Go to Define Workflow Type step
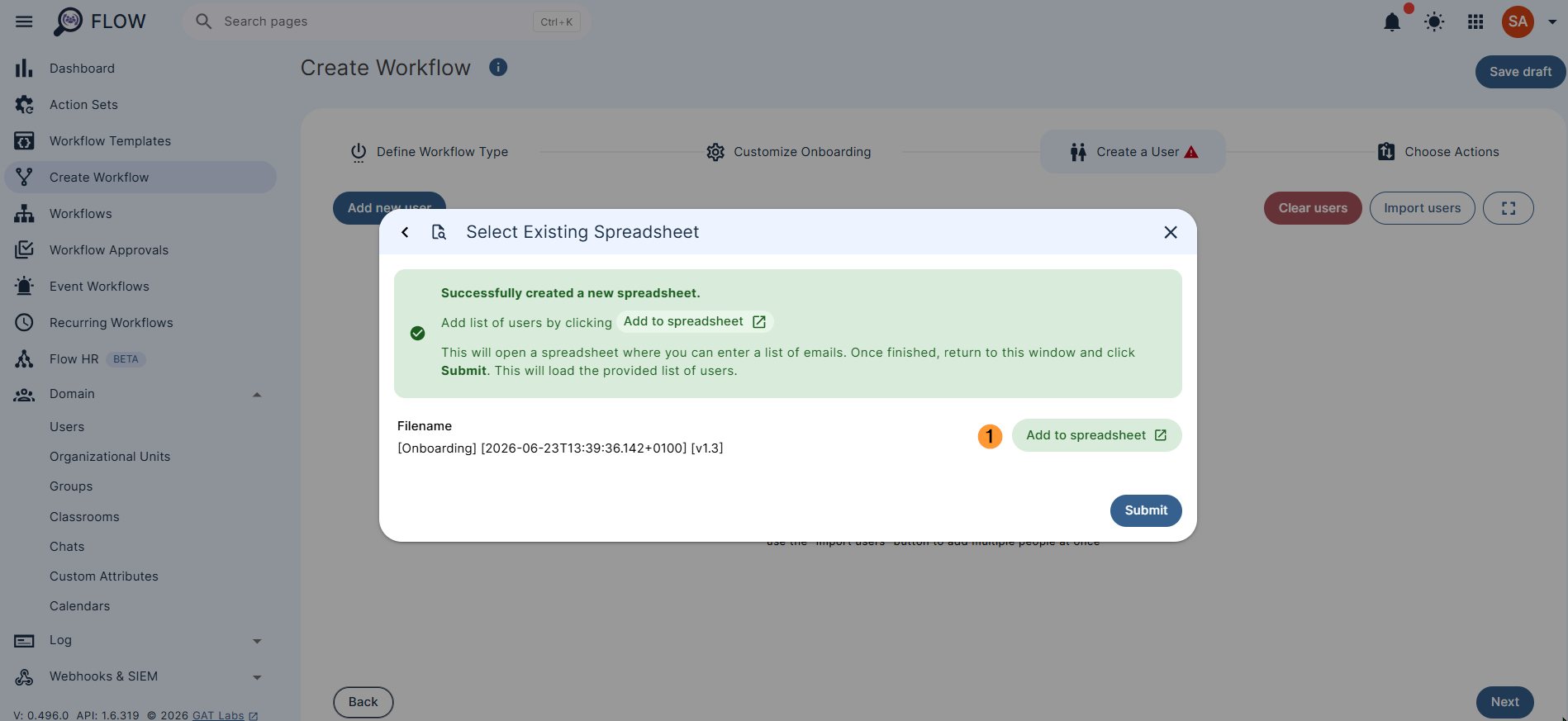 (x=430, y=152)
